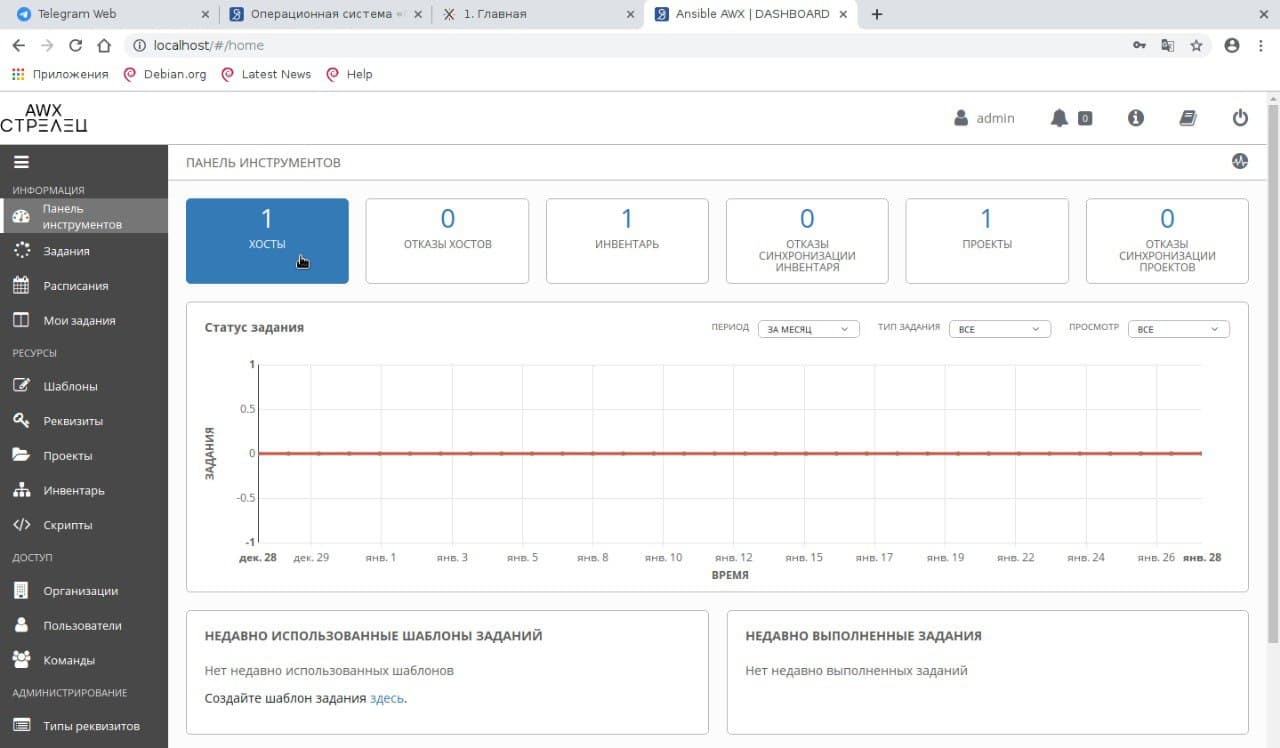Open the About info icon

coord(1136,118)
